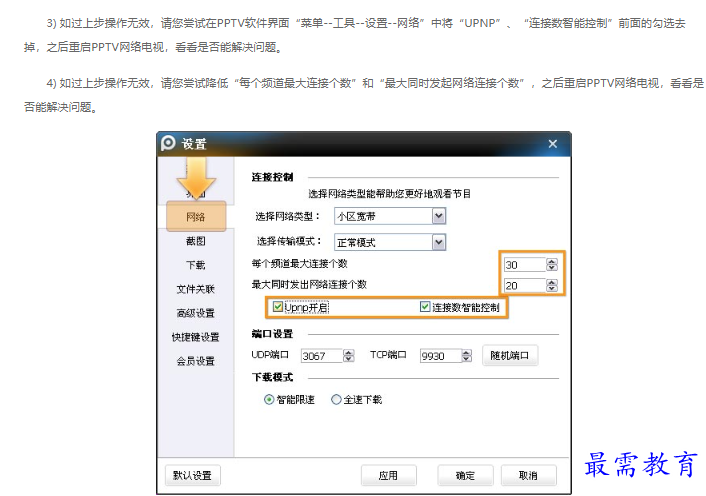
Task: Click the text 选择网络类型能帮助您更好地观看节目
Action: pyautogui.click(x=389, y=194)
